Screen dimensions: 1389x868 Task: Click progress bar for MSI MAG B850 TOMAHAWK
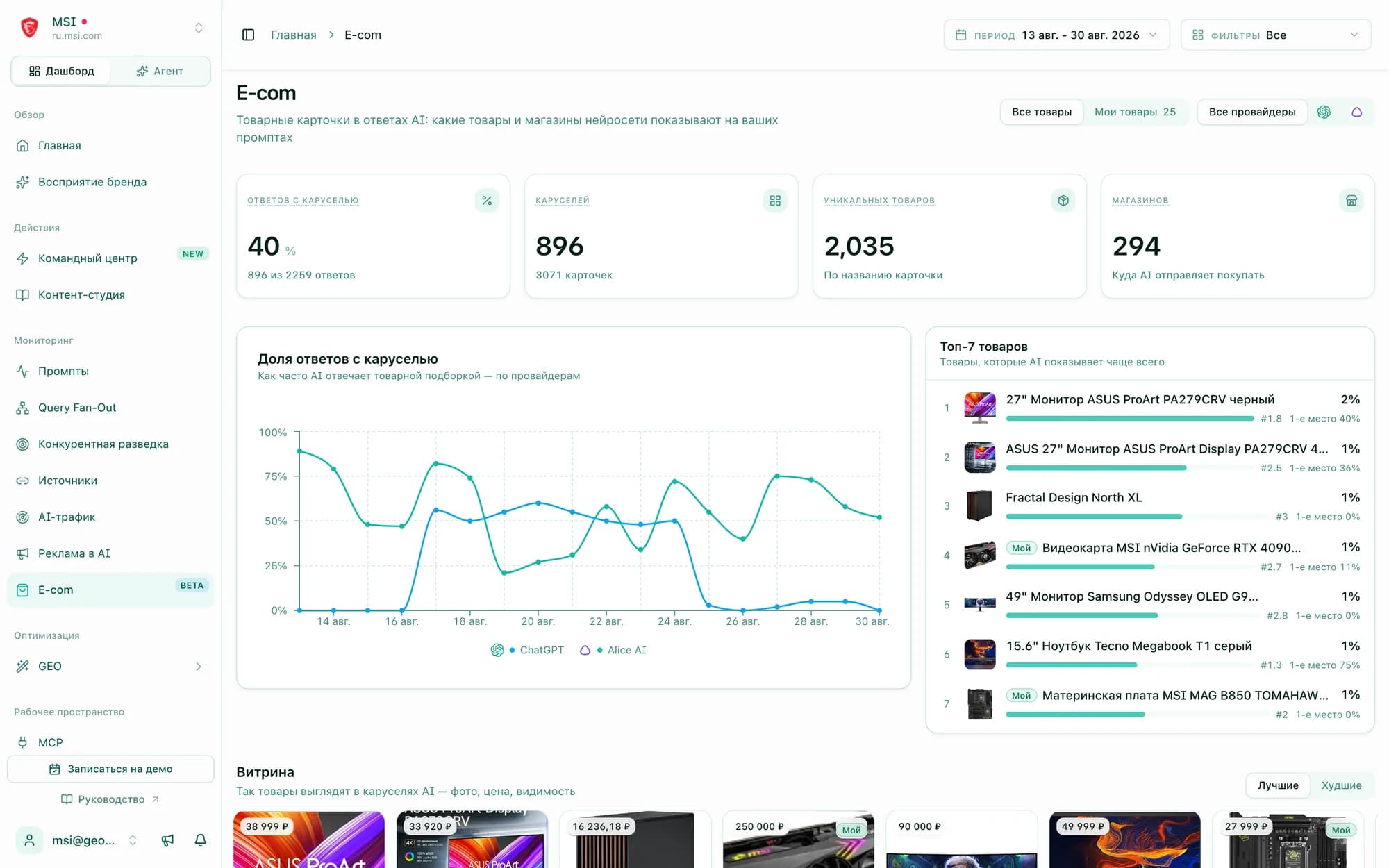[x=1137, y=715]
